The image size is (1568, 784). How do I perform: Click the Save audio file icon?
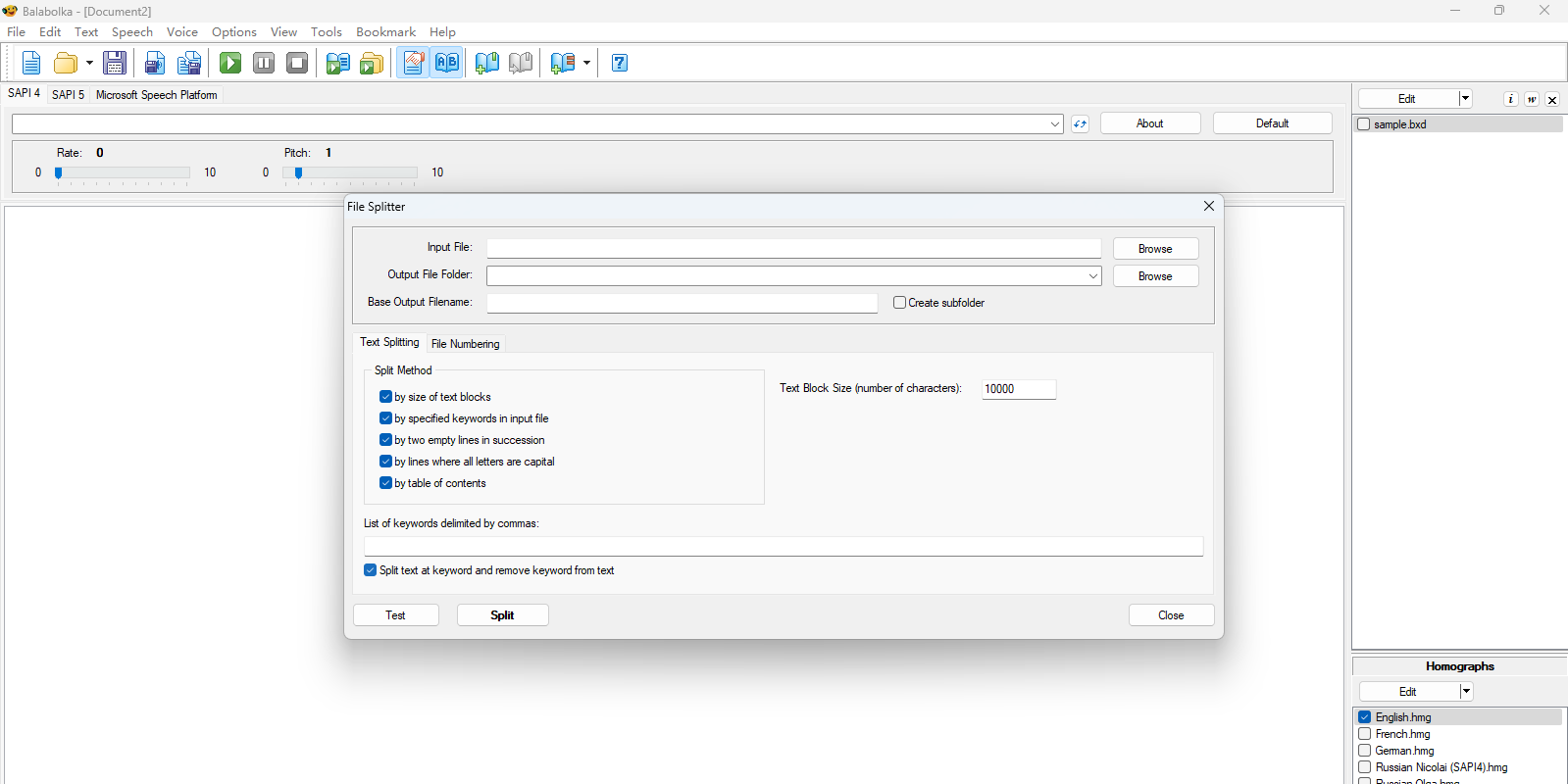pyautogui.click(x=154, y=64)
